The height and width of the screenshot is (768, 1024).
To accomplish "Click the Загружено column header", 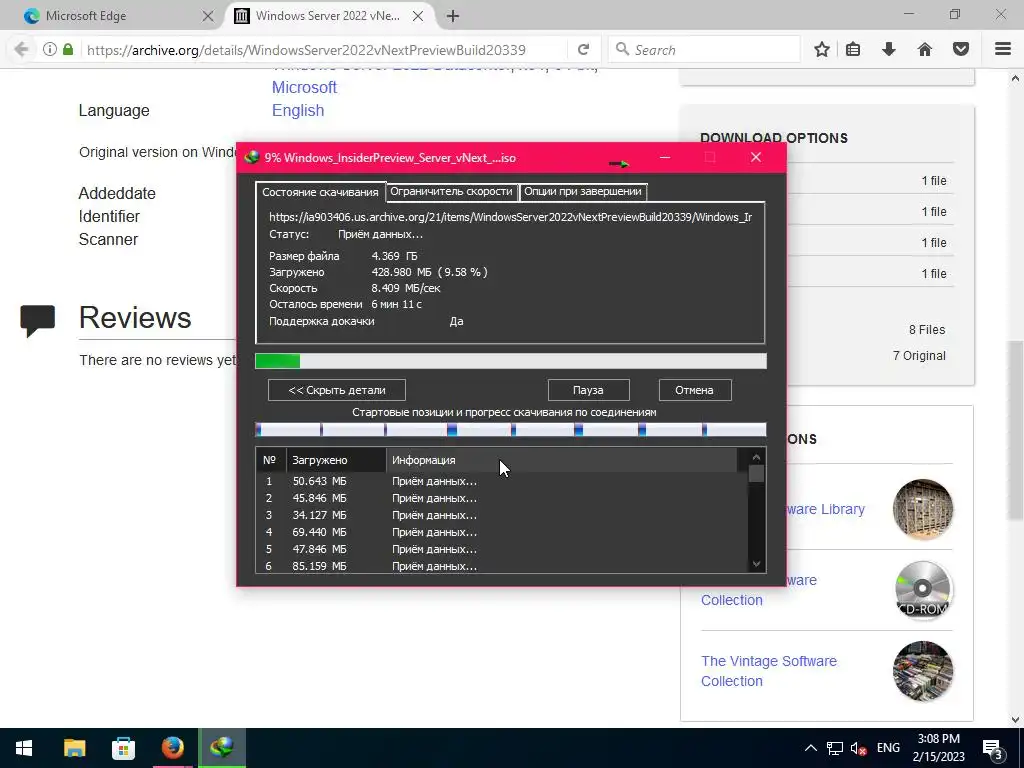I will [336, 460].
